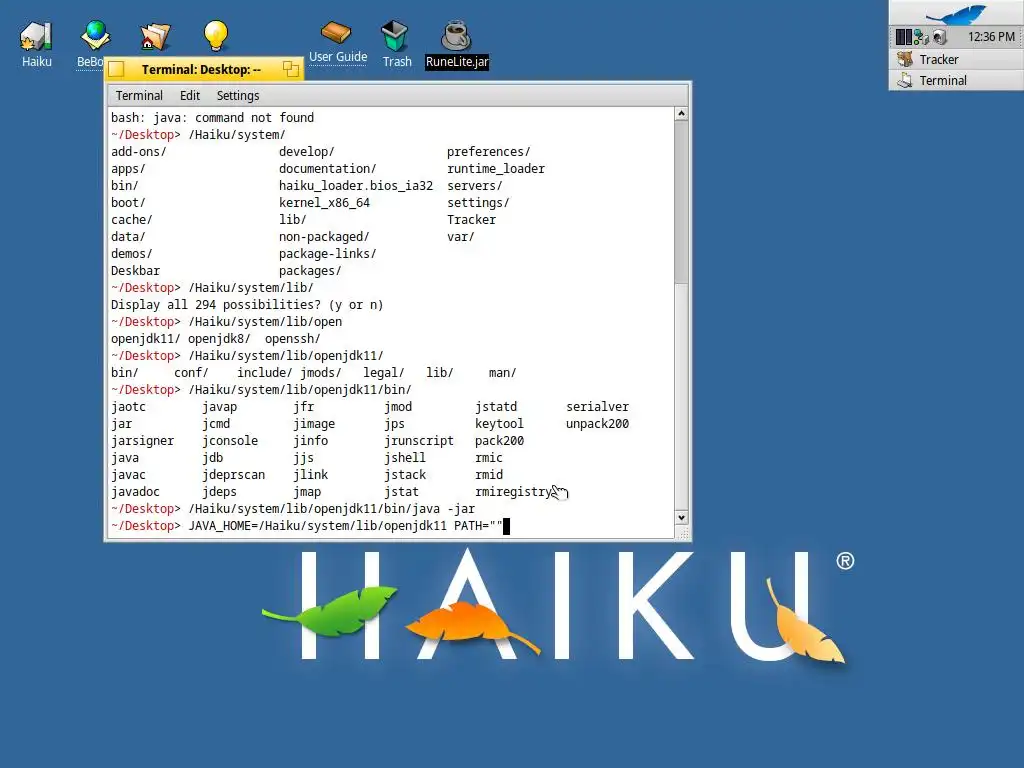Click 'cache/' in the listing
The width and height of the screenshot is (1024, 768).
click(131, 219)
